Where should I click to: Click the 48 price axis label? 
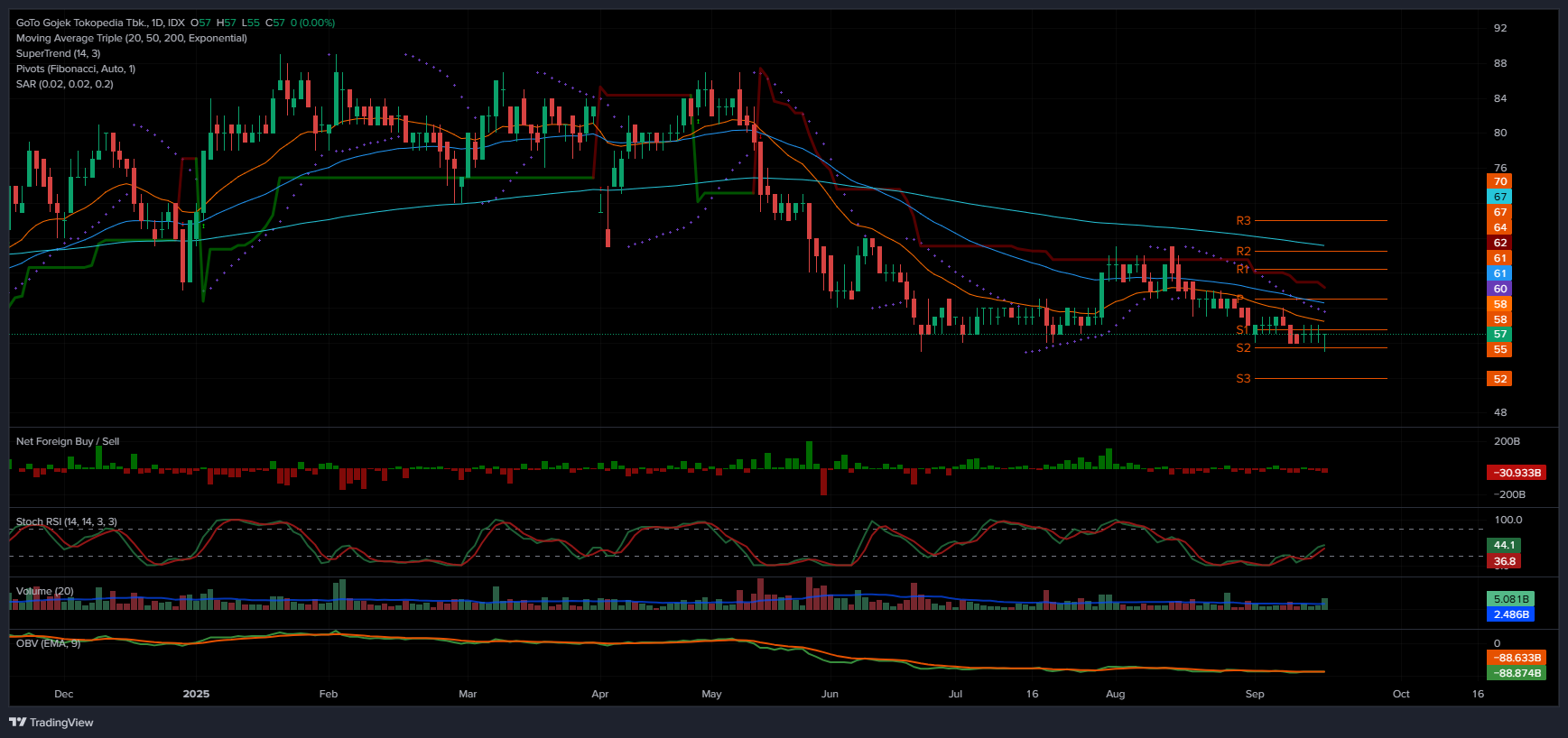1500,412
